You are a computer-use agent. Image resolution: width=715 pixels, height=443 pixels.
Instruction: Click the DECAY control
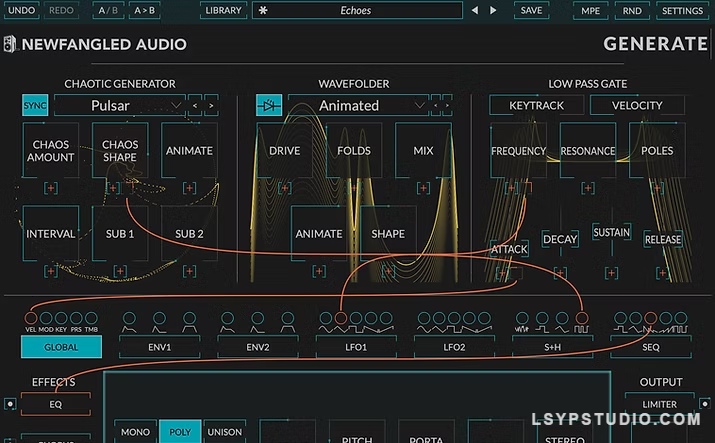[560, 239]
